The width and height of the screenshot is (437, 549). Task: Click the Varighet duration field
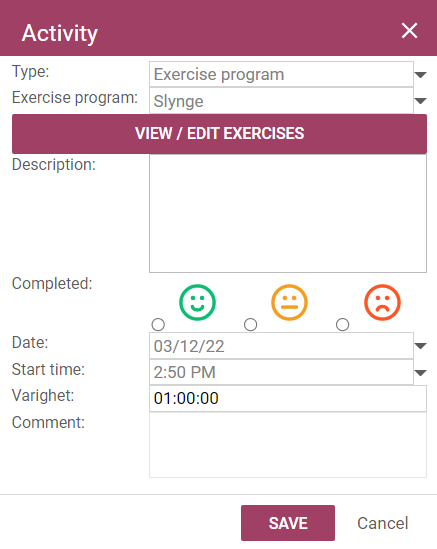pyautogui.click(x=288, y=398)
